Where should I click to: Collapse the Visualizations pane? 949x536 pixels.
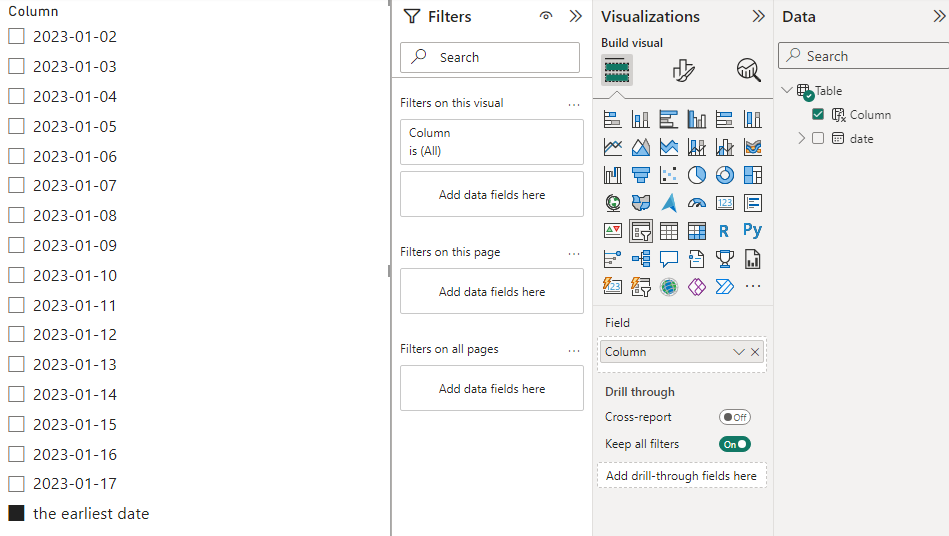tap(758, 16)
